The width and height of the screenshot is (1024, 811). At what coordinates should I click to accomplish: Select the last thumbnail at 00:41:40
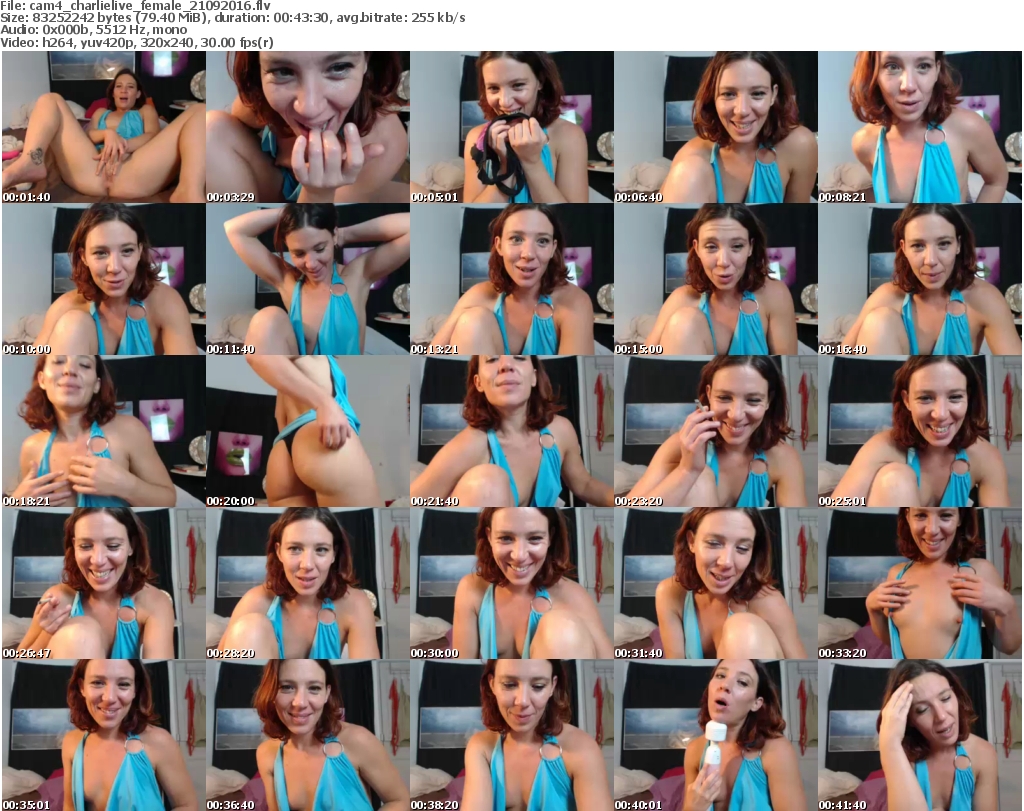(x=919, y=735)
